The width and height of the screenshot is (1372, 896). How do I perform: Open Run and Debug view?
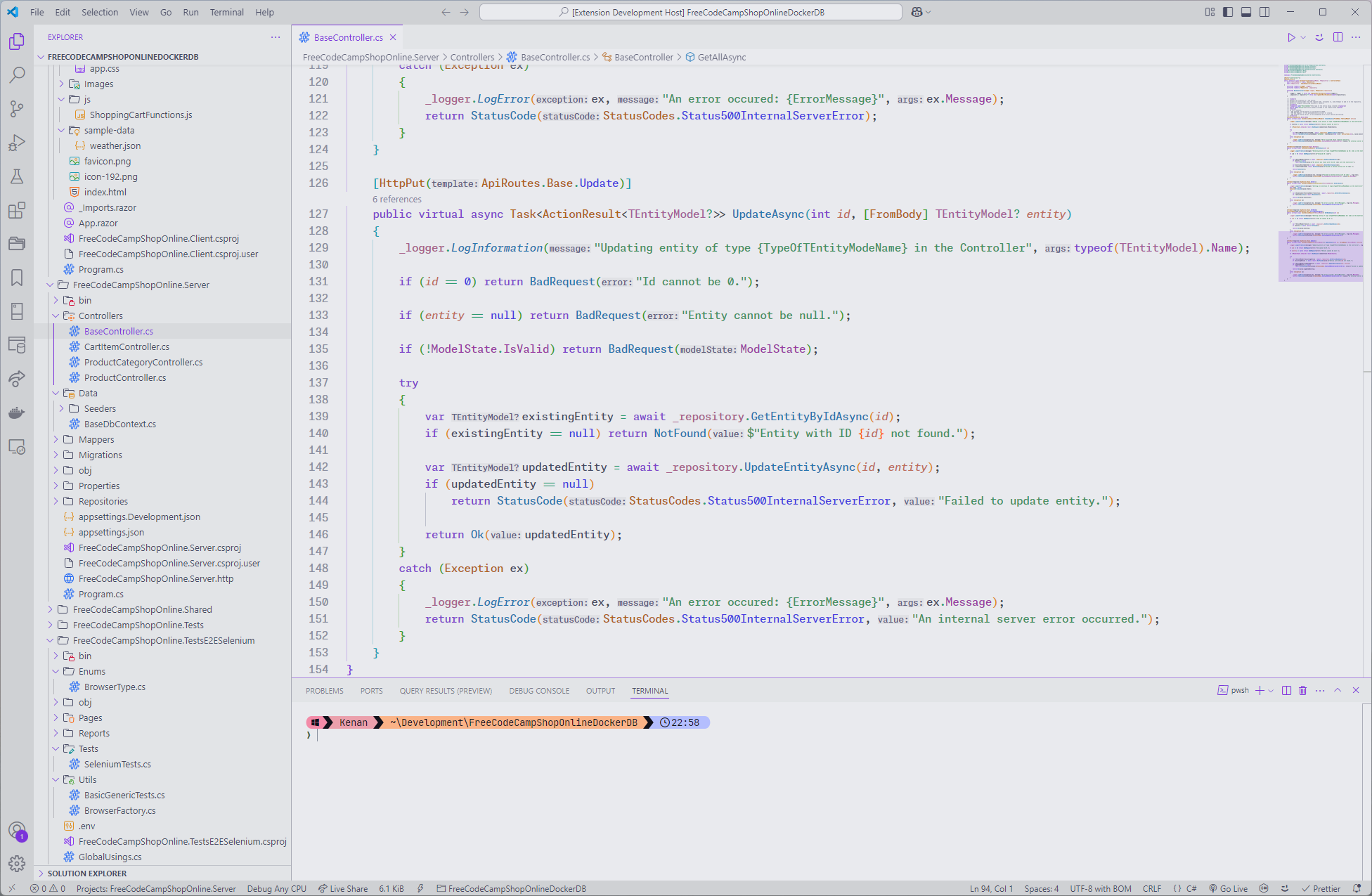point(17,143)
